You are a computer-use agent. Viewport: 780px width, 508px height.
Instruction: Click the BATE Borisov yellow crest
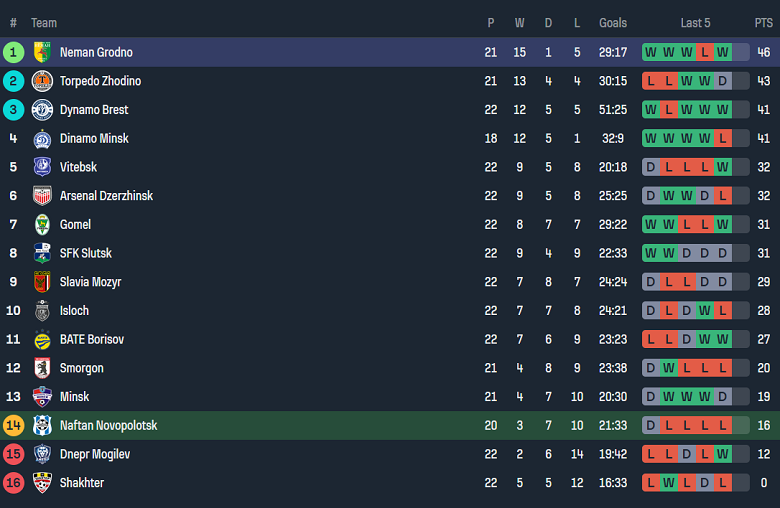pos(42,340)
